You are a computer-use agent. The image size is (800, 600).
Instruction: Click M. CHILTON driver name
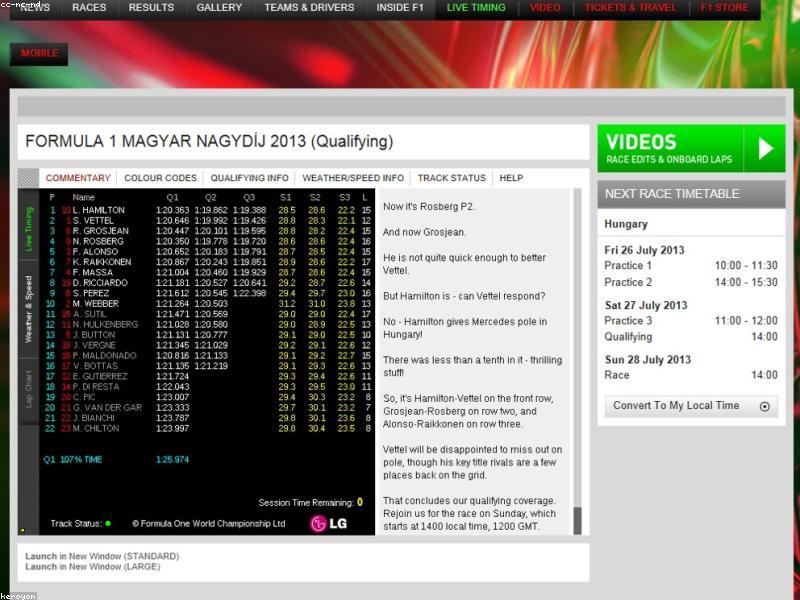95,429
